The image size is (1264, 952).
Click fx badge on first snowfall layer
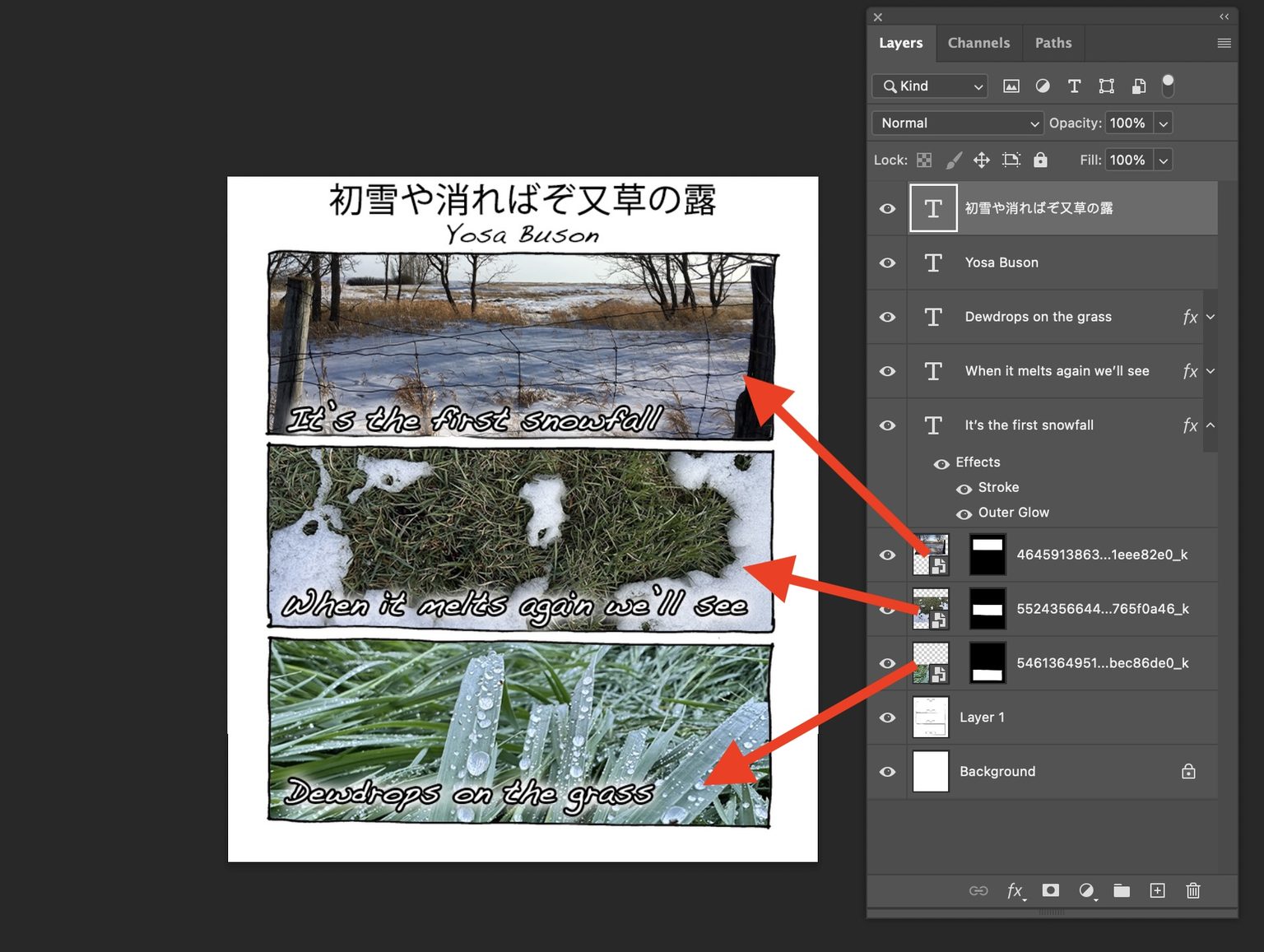pyautogui.click(x=1190, y=425)
